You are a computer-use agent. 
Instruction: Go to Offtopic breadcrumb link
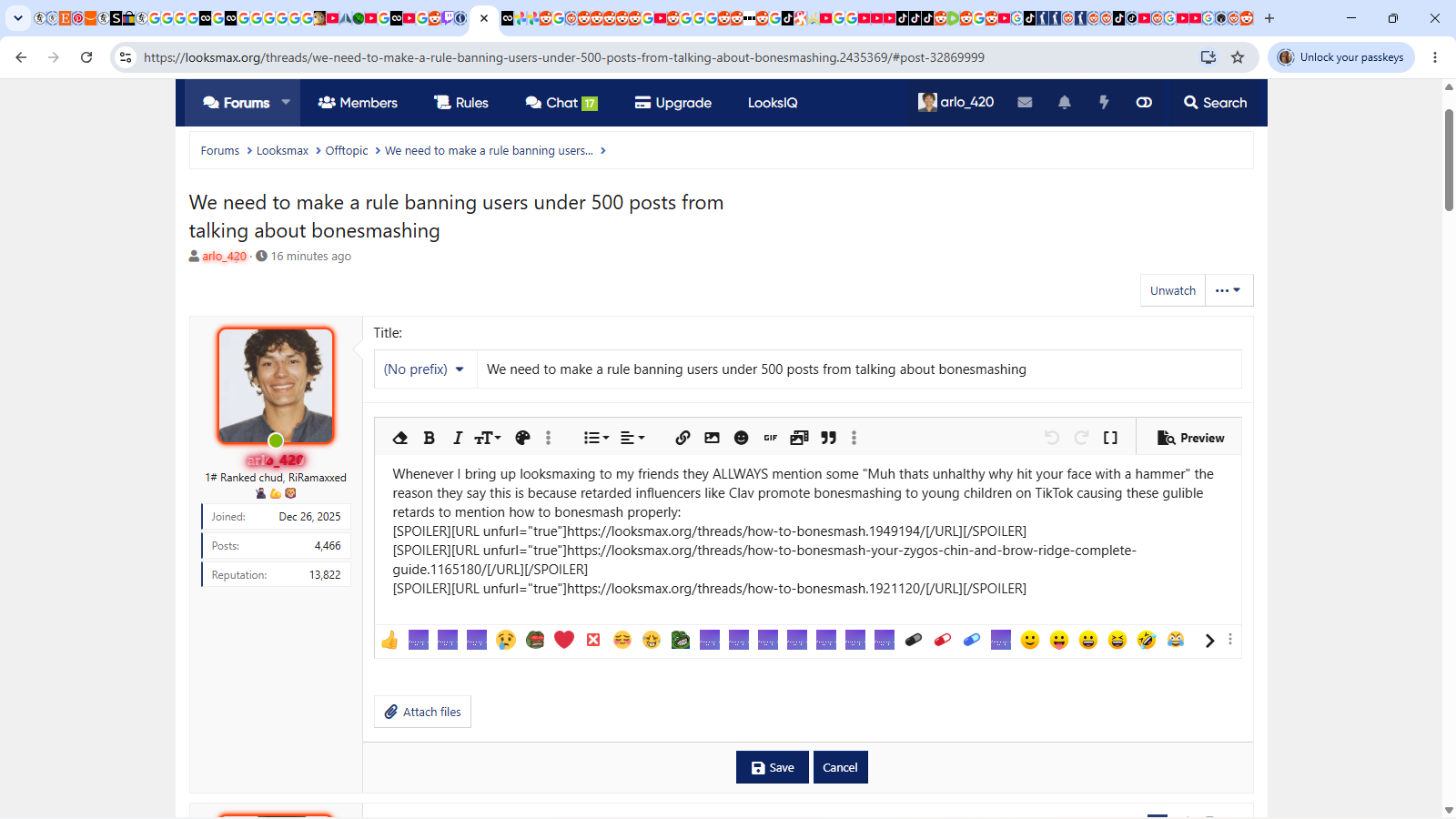click(347, 151)
